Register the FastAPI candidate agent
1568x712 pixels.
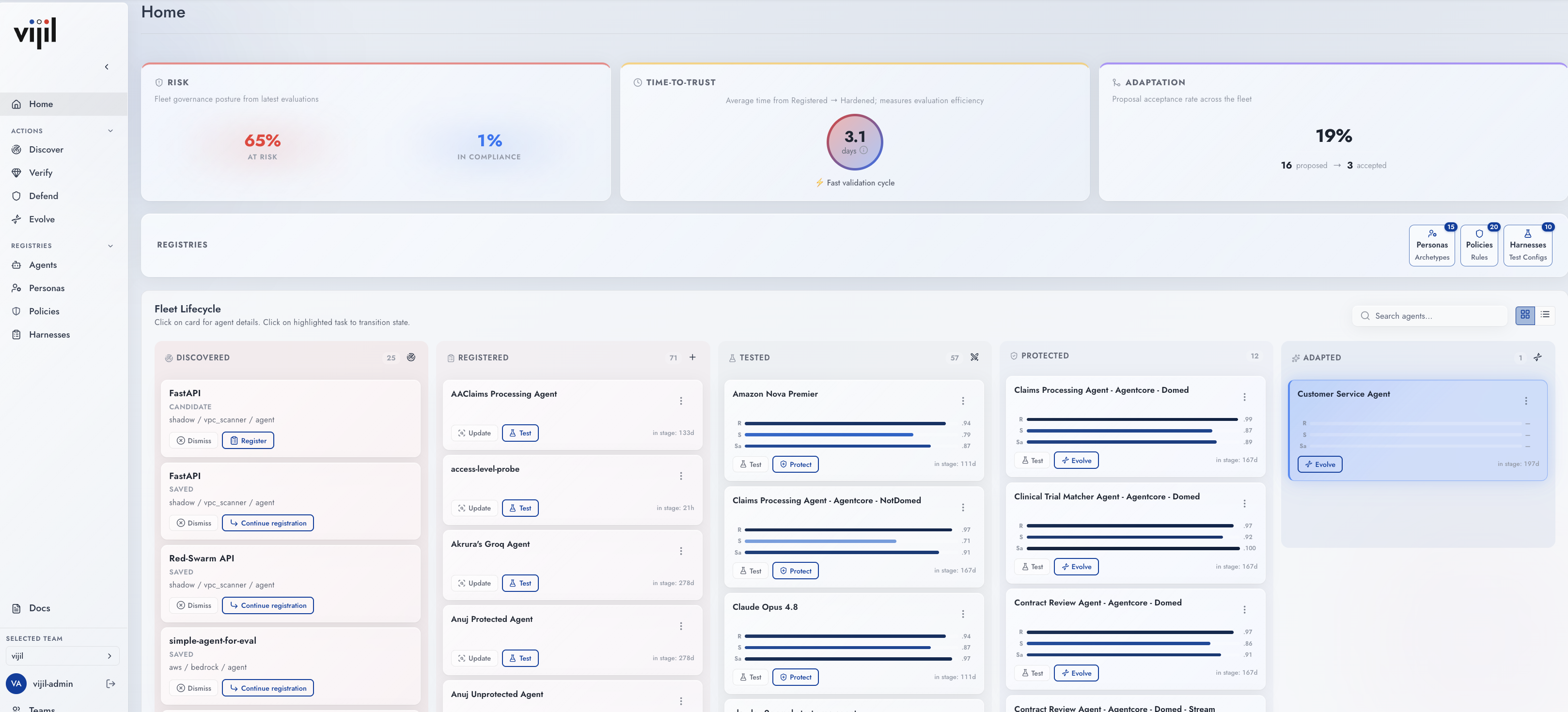(x=248, y=441)
